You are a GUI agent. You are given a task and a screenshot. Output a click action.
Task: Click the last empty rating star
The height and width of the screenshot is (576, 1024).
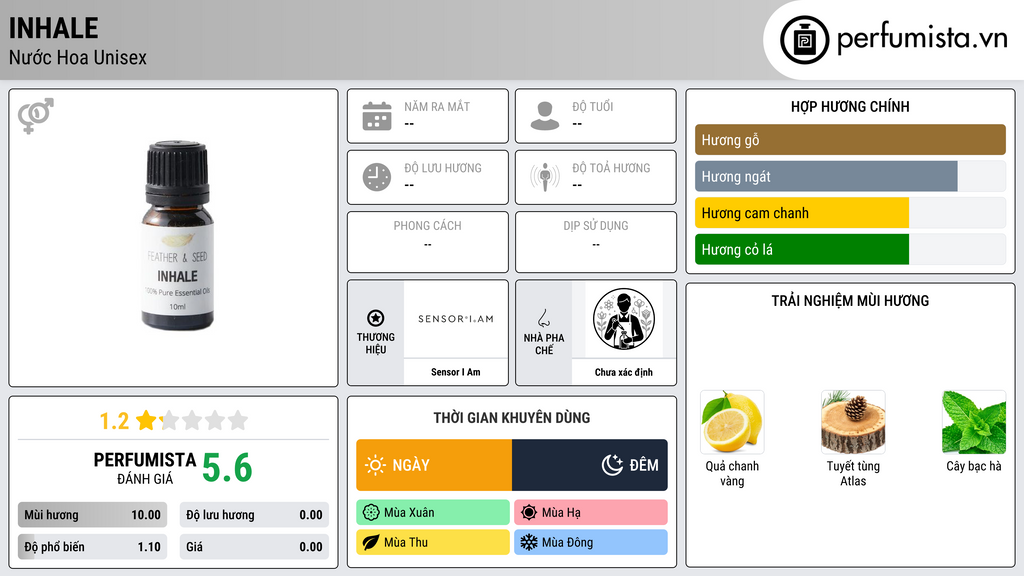(238, 420)
